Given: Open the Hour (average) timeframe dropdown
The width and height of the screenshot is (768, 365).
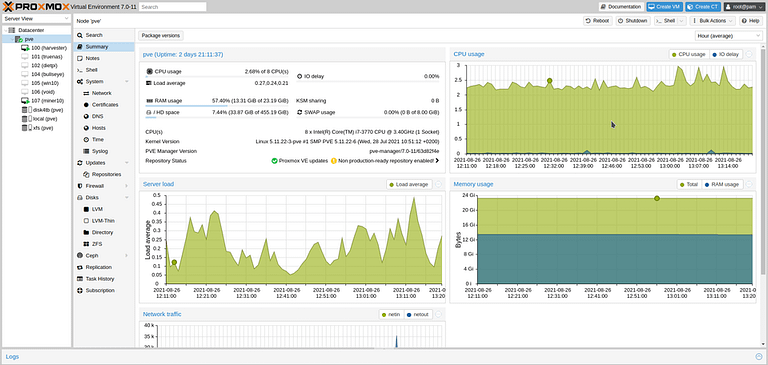Looking at the screenshot, I should (x=728, y=36).
